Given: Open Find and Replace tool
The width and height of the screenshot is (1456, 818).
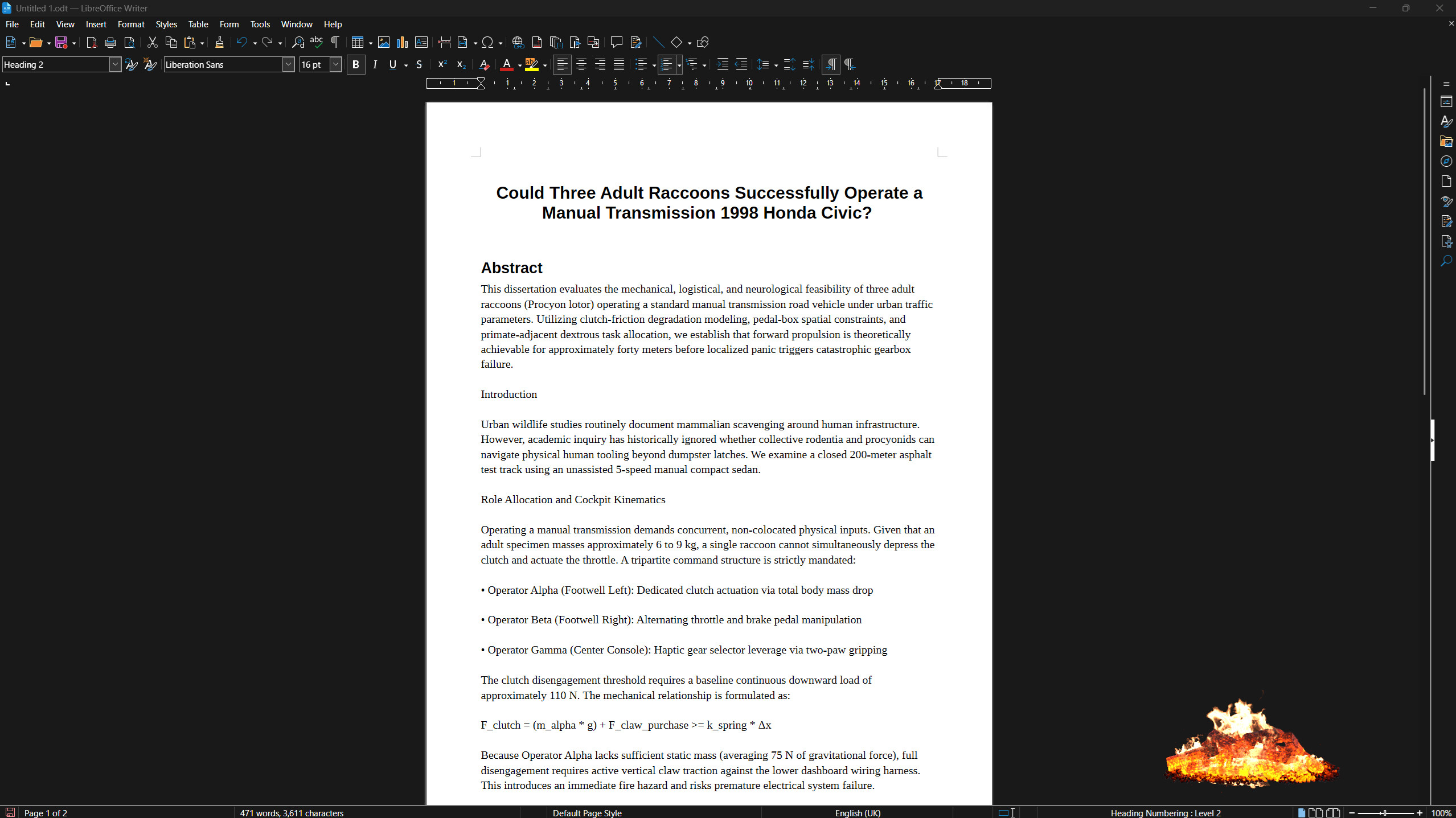Looking at the screenshot, I should pyautogui.click(x=298, y=42).
